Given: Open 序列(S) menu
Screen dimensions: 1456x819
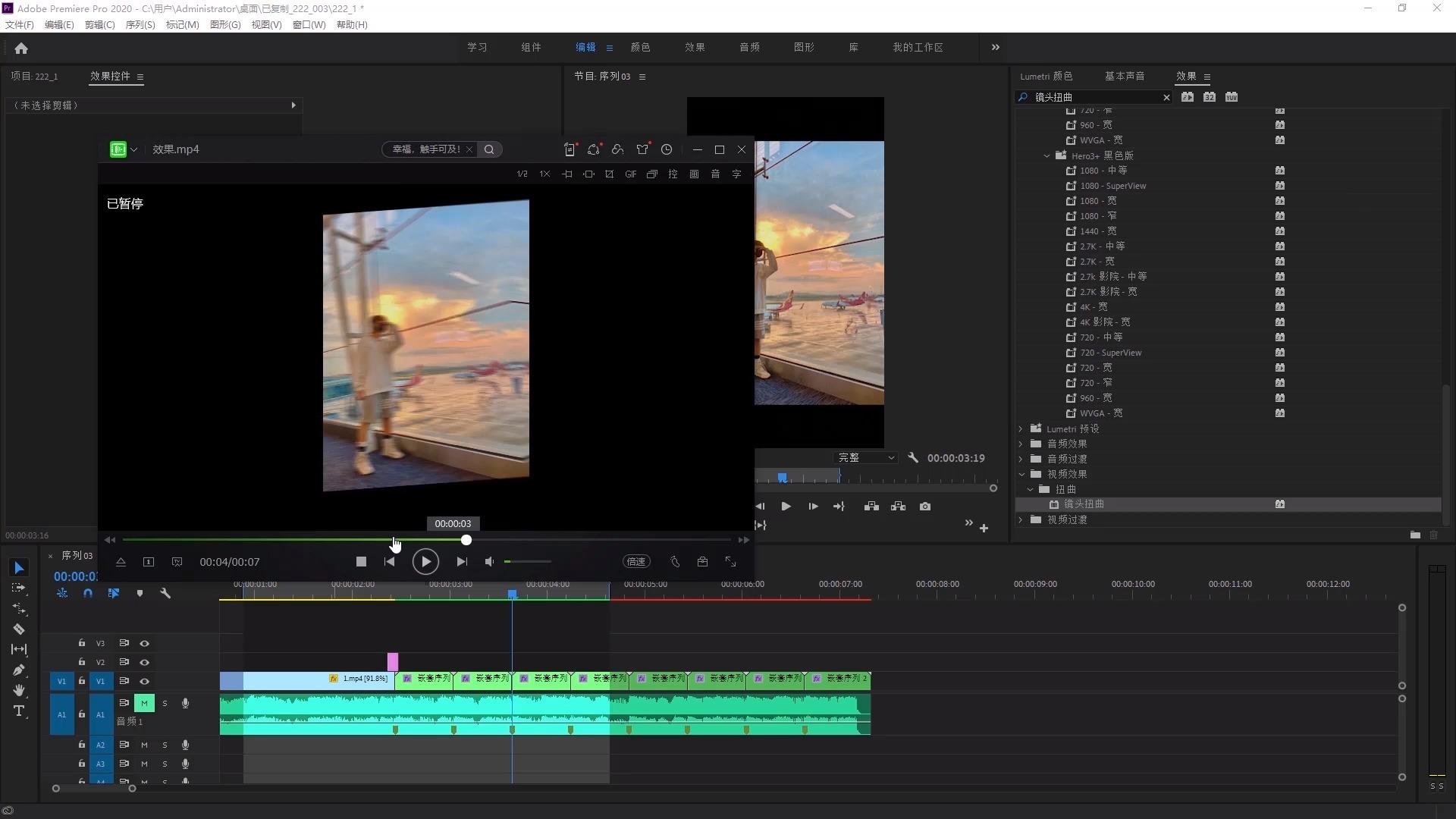Looking at the screenshot, I should 140,25.
